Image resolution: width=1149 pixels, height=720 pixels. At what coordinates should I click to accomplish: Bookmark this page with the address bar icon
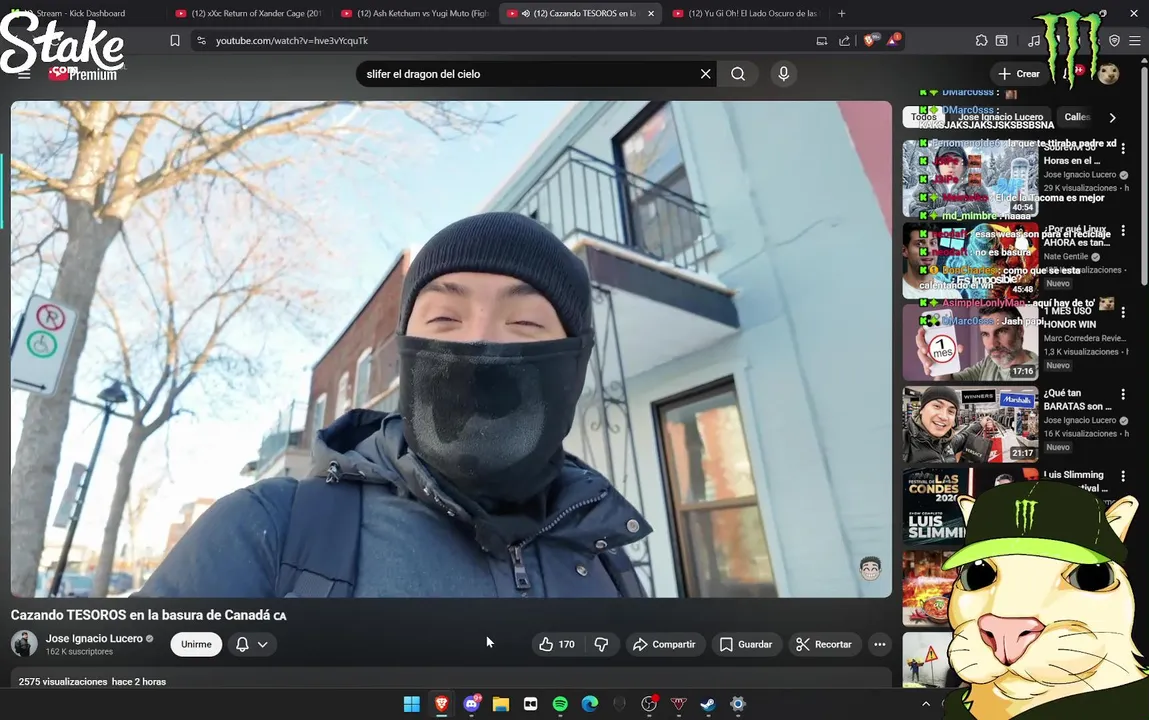tap(174, 41)
